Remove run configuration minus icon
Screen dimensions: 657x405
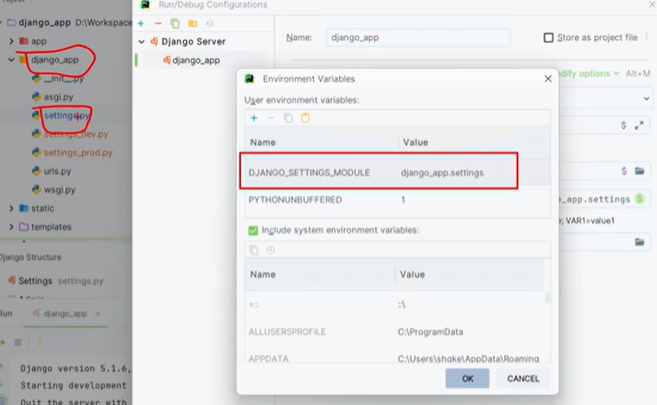click(158, 23)
